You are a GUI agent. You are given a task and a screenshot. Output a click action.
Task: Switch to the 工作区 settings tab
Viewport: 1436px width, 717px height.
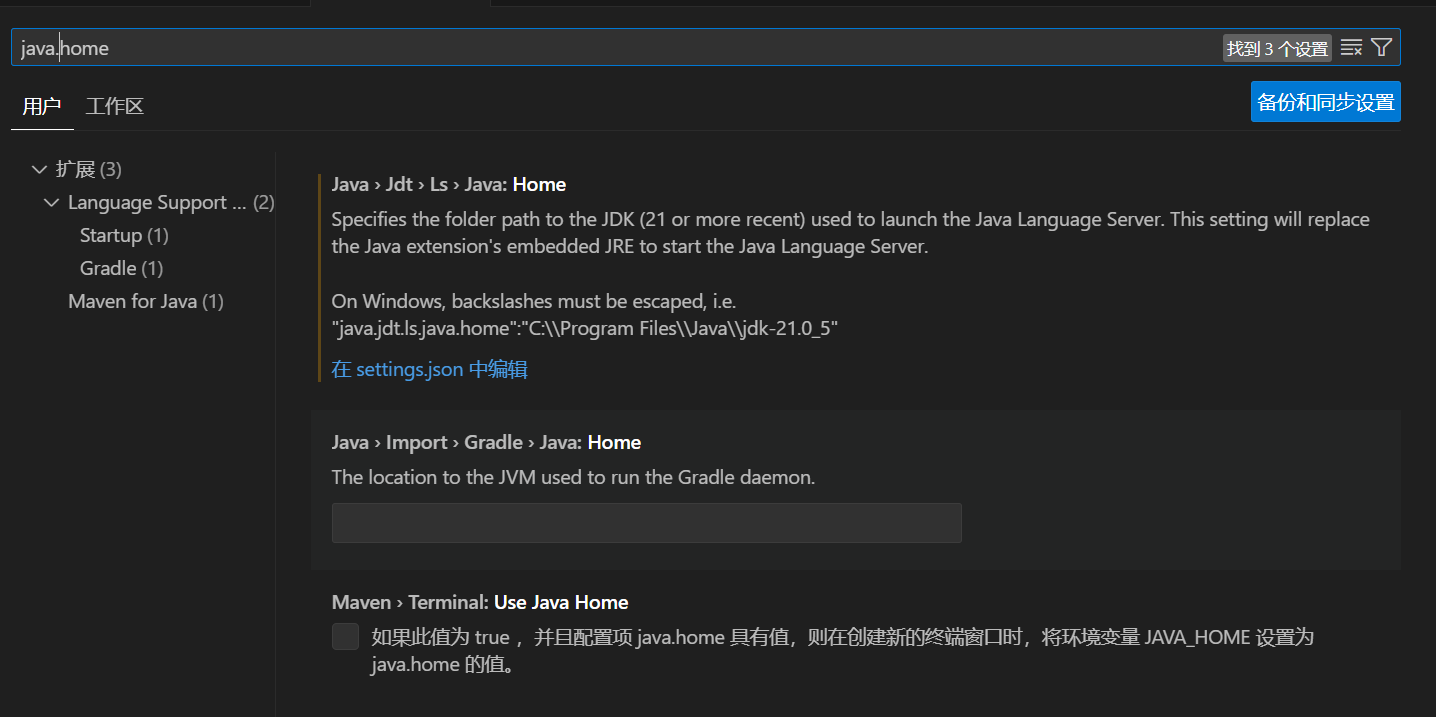coord(114,105)
